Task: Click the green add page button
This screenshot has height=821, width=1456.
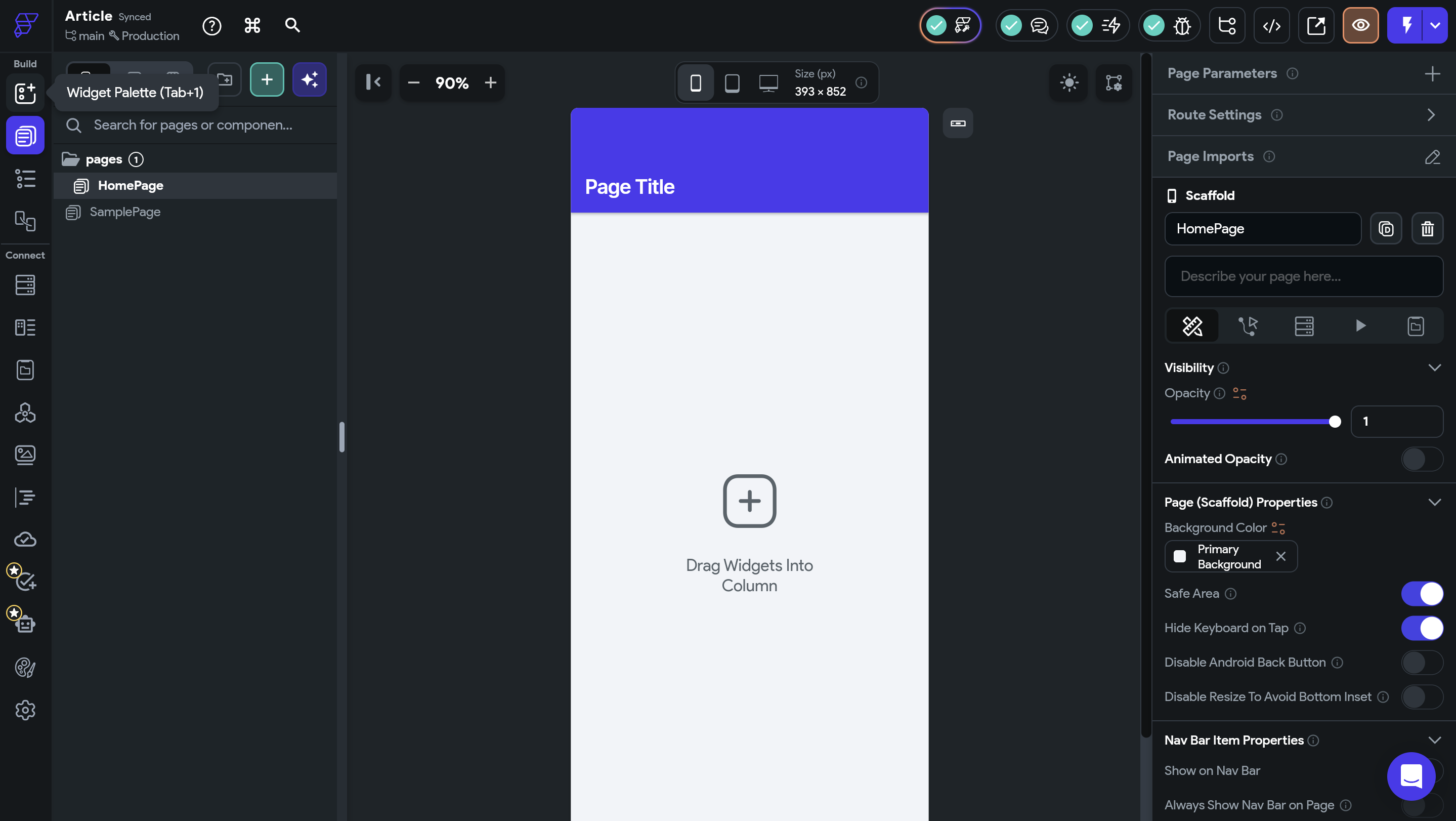Action: (x=267, y=80)
